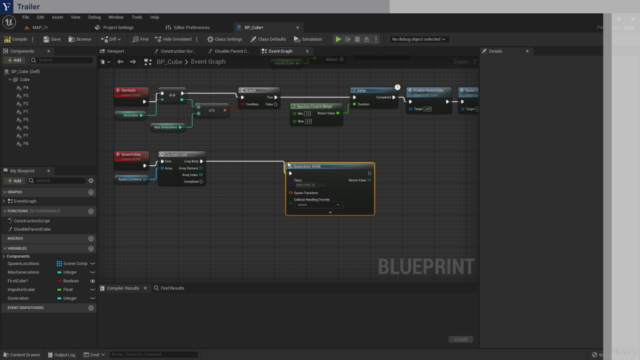Click the Components panel search field

pos(61,60)
